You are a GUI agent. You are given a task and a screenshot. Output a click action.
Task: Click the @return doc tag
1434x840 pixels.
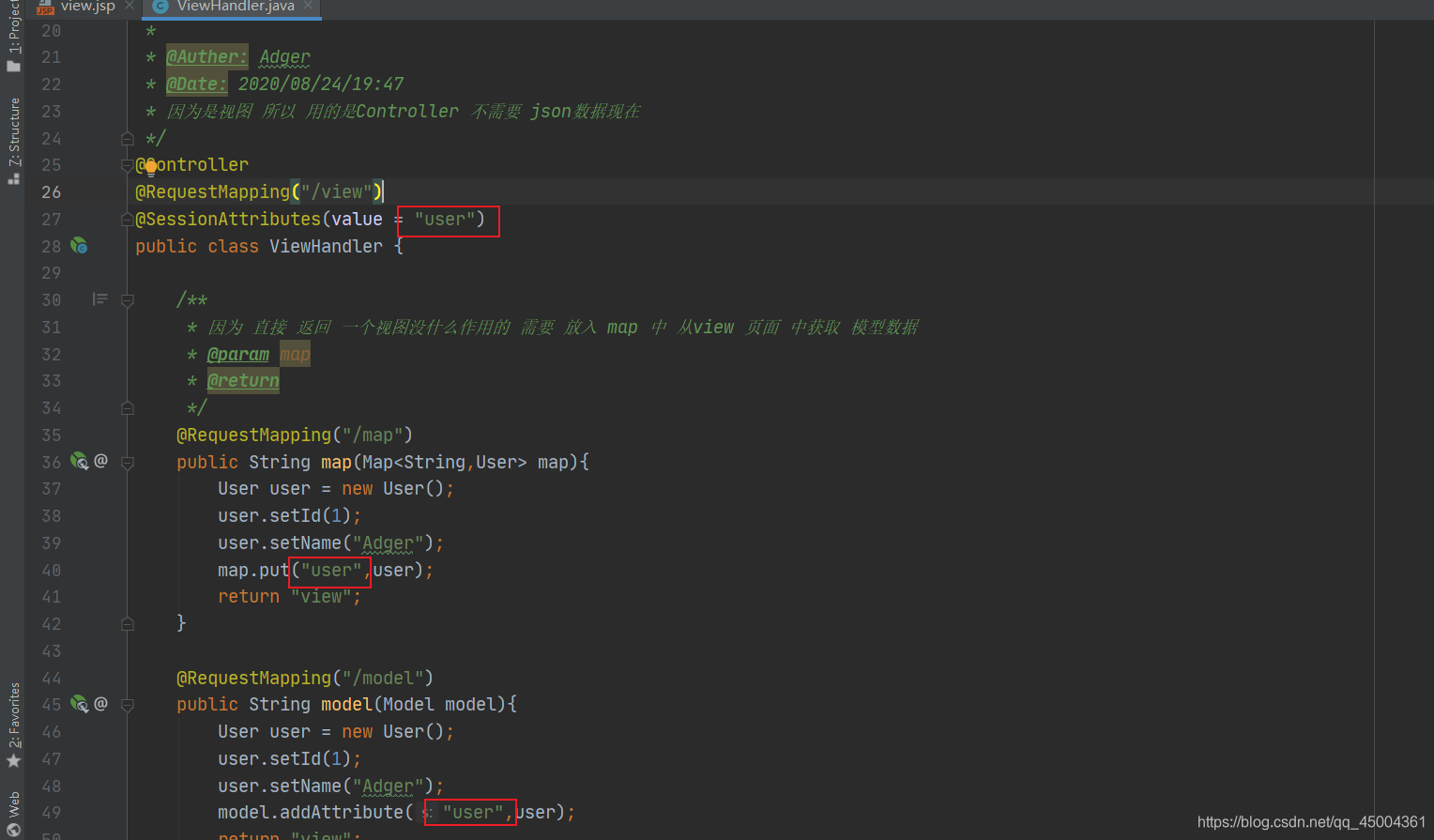tap(243, 381)
